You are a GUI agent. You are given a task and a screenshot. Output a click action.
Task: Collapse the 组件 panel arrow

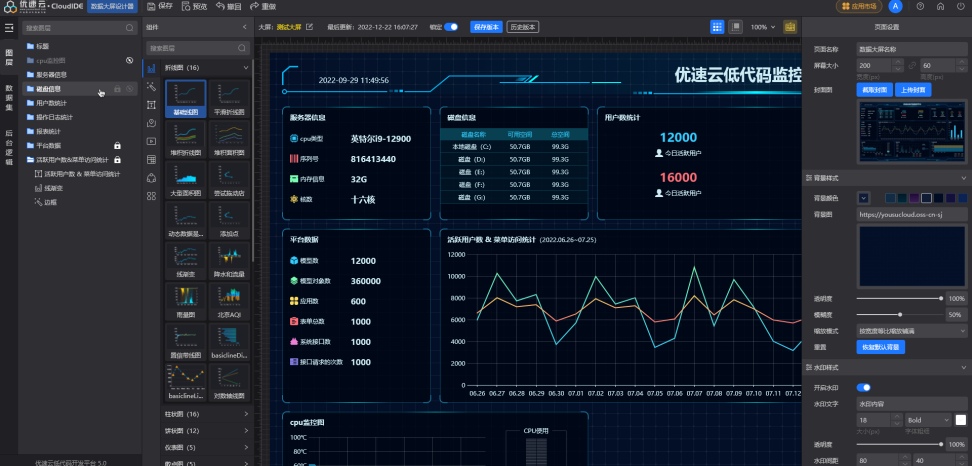click(x=244, y=27)
